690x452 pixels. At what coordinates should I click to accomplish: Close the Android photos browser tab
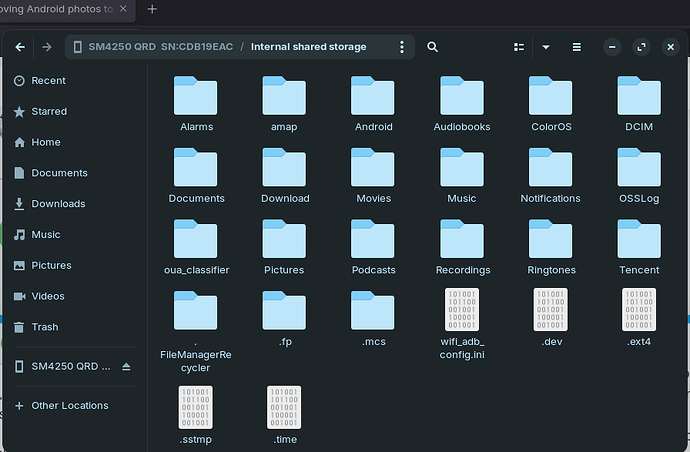coord(123,9)
